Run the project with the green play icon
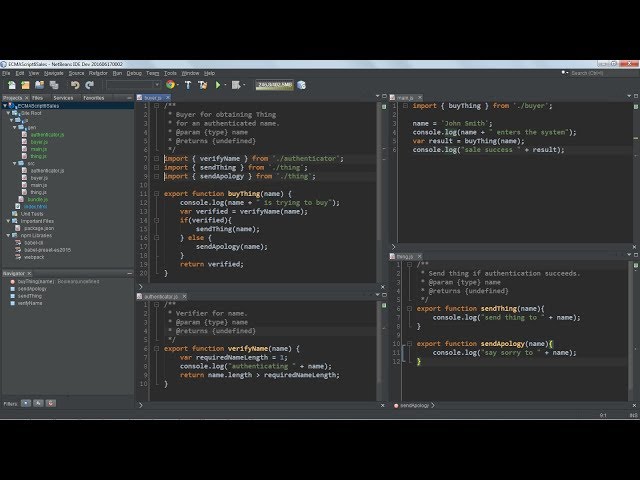Screen dimensions: 640x480 click(x=218, y=85)
